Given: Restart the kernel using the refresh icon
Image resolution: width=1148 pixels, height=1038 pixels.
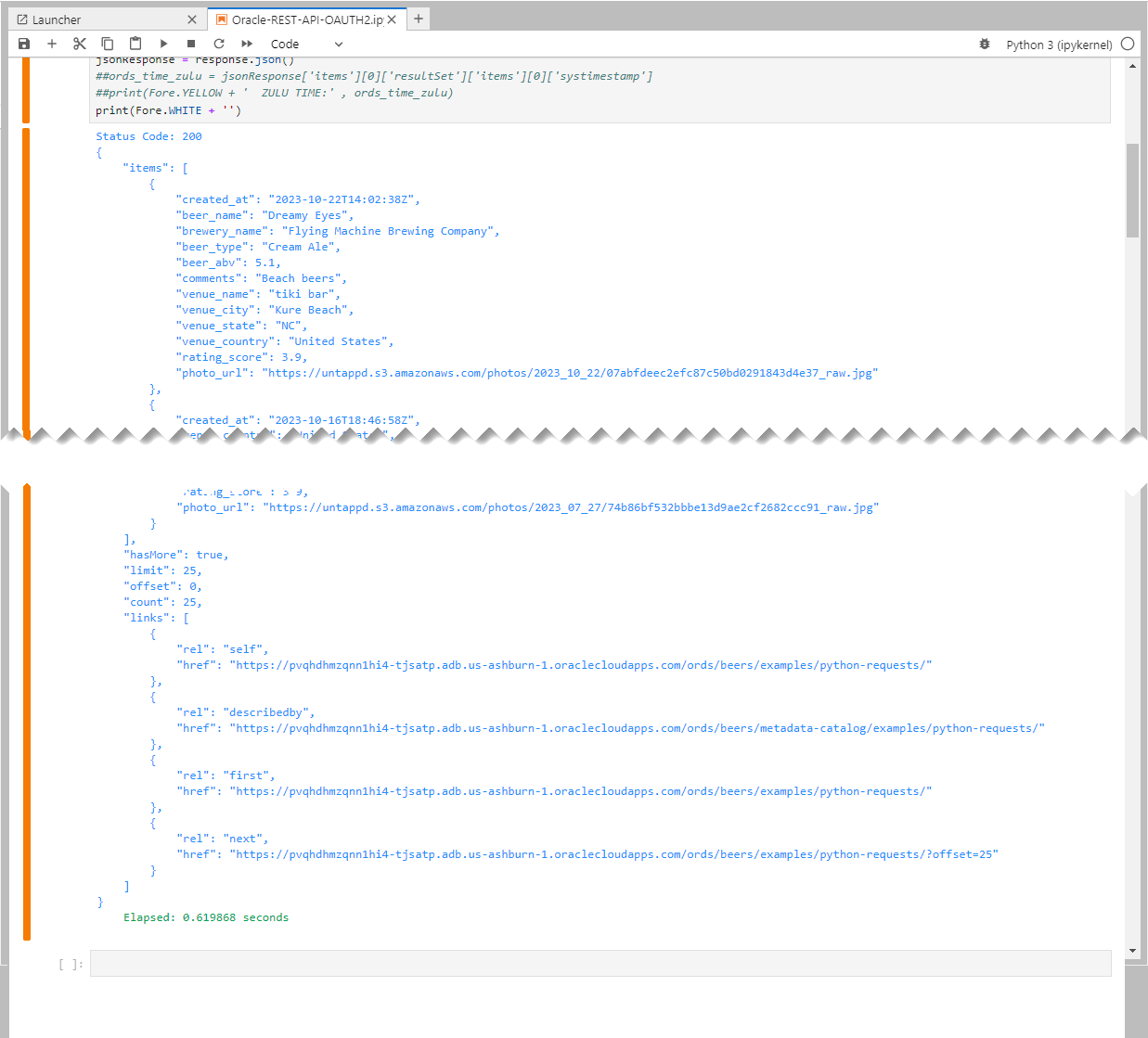Looking at the screenshot, I should coord(219,44).
